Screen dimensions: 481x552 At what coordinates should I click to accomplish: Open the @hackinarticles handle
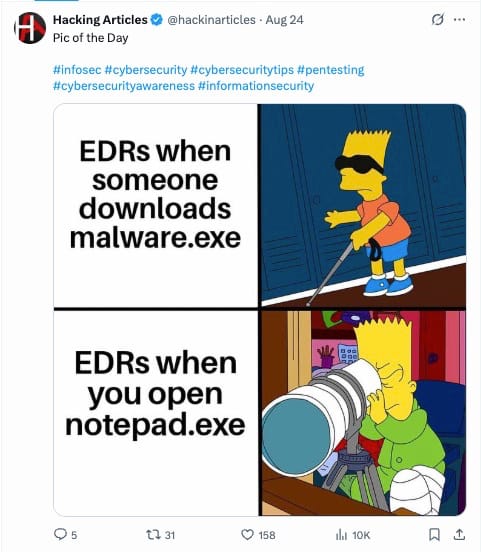click(211, 20)
